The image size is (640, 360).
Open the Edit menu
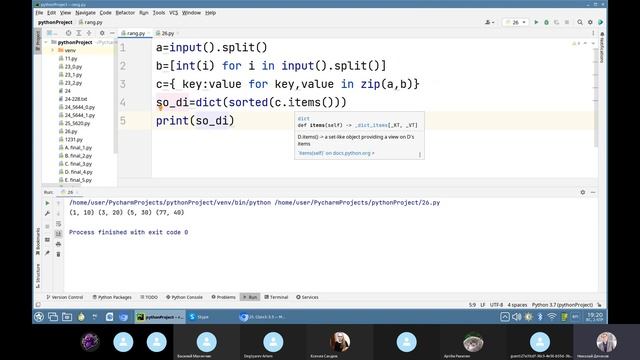(x=51, y=13)
